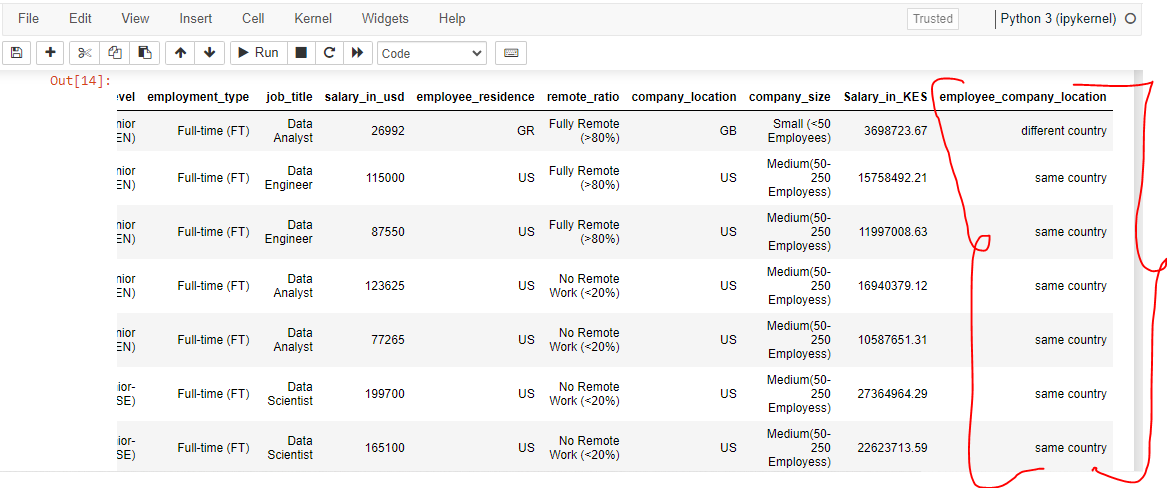Open the Insert menu

point(196,19)
